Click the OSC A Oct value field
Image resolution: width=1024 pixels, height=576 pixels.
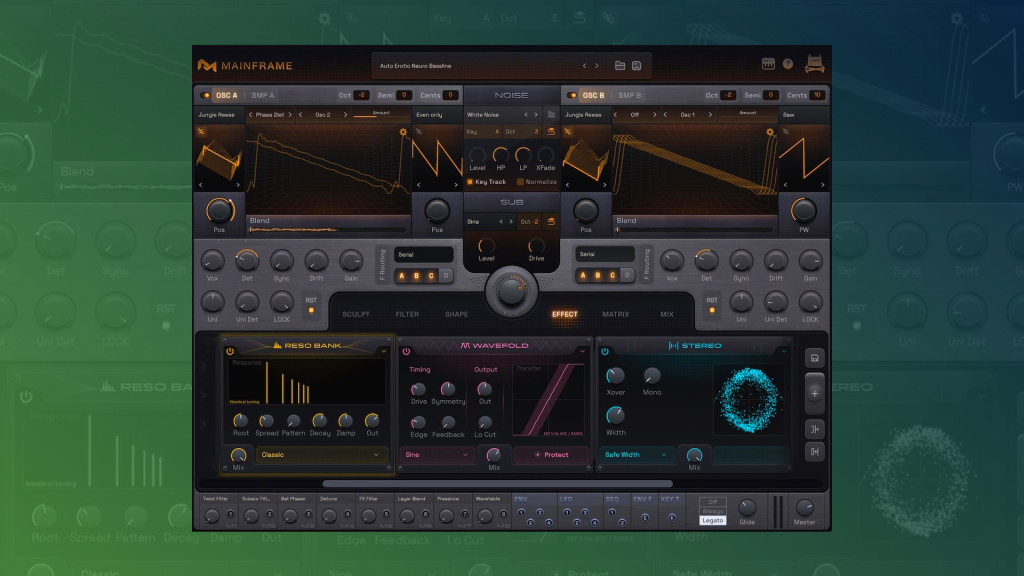361,95
